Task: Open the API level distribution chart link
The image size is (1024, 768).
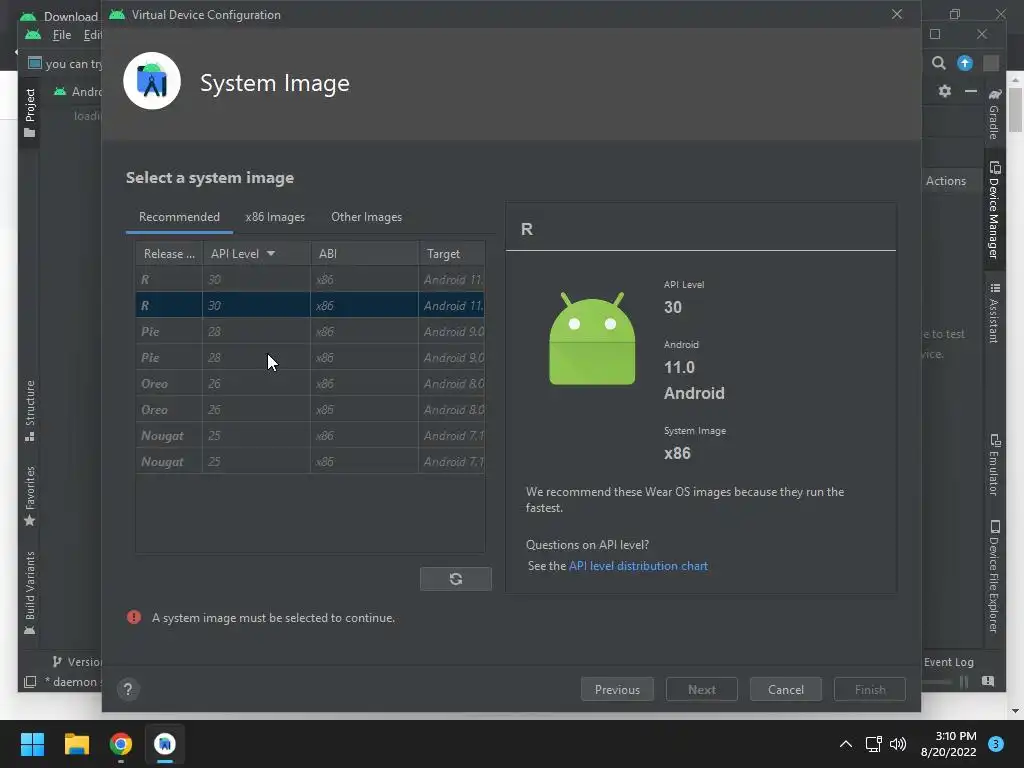Action: (x=638, y=566)
